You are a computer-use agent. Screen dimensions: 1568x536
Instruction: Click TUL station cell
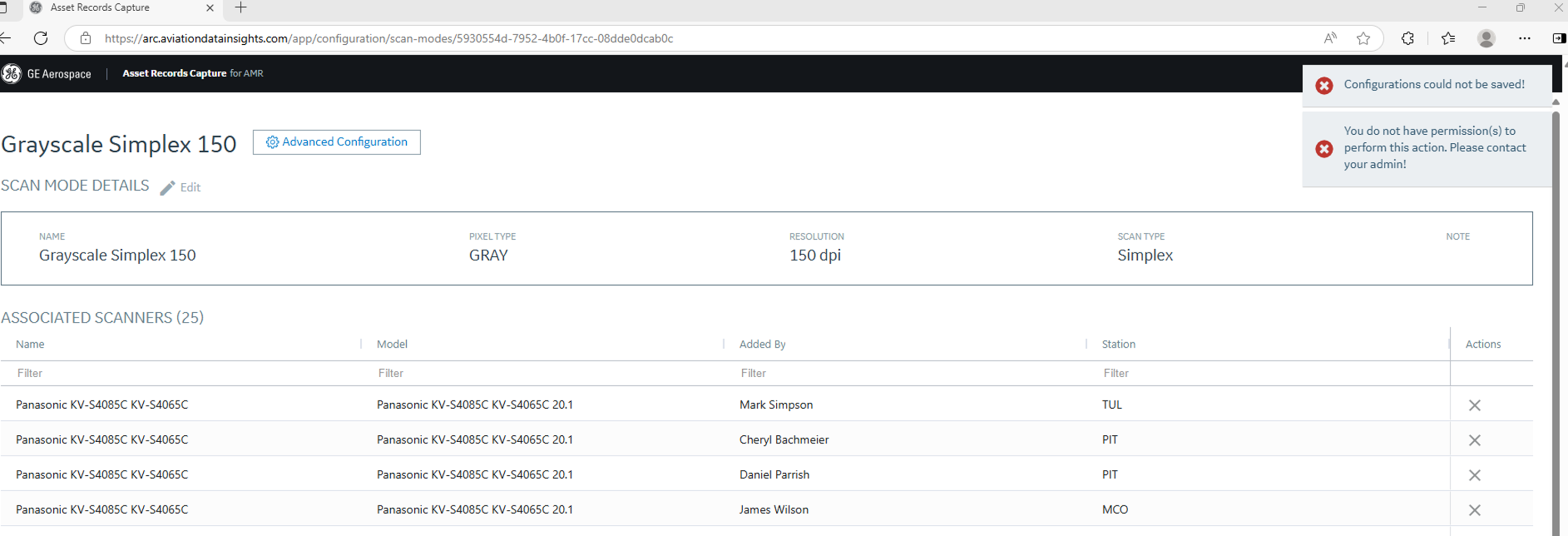(1112, 405)
